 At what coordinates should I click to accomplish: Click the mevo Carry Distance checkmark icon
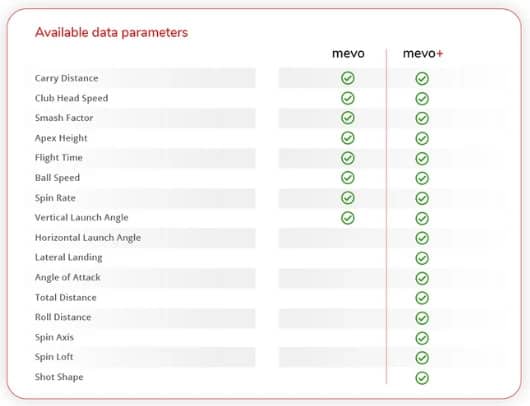348,78
